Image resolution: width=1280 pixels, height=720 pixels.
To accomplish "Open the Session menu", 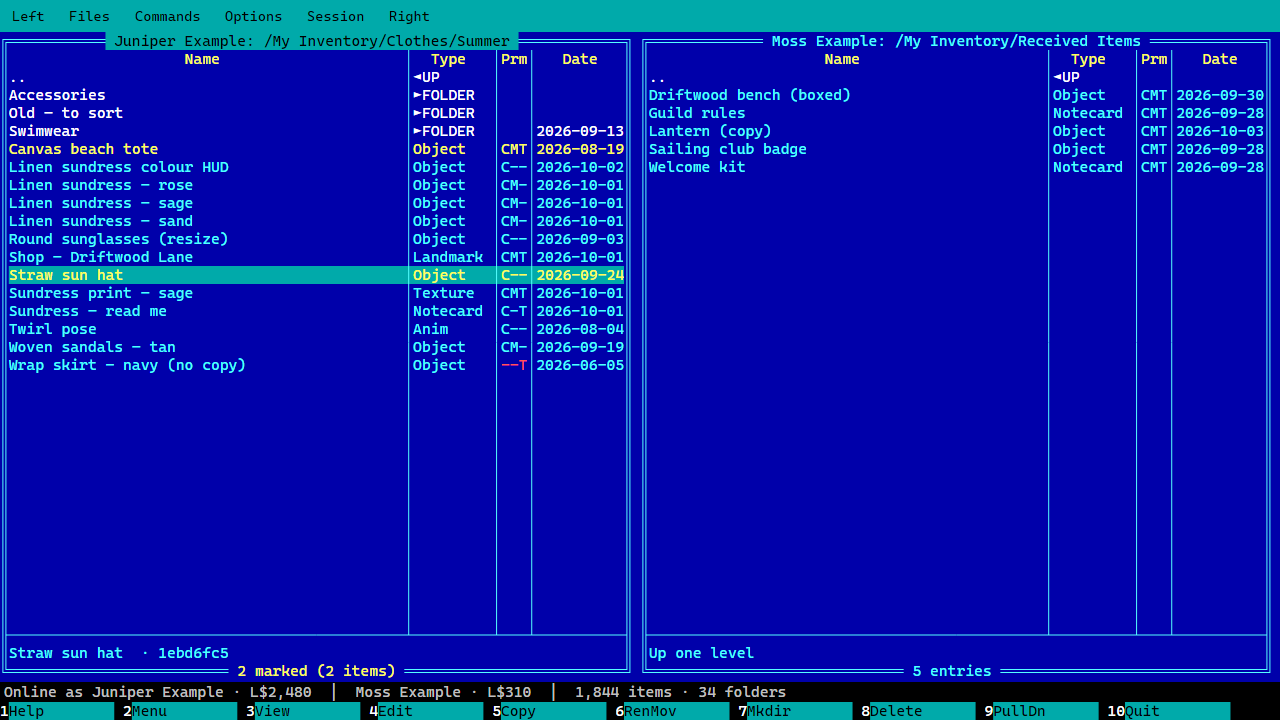I will click(x=335, y=16).
